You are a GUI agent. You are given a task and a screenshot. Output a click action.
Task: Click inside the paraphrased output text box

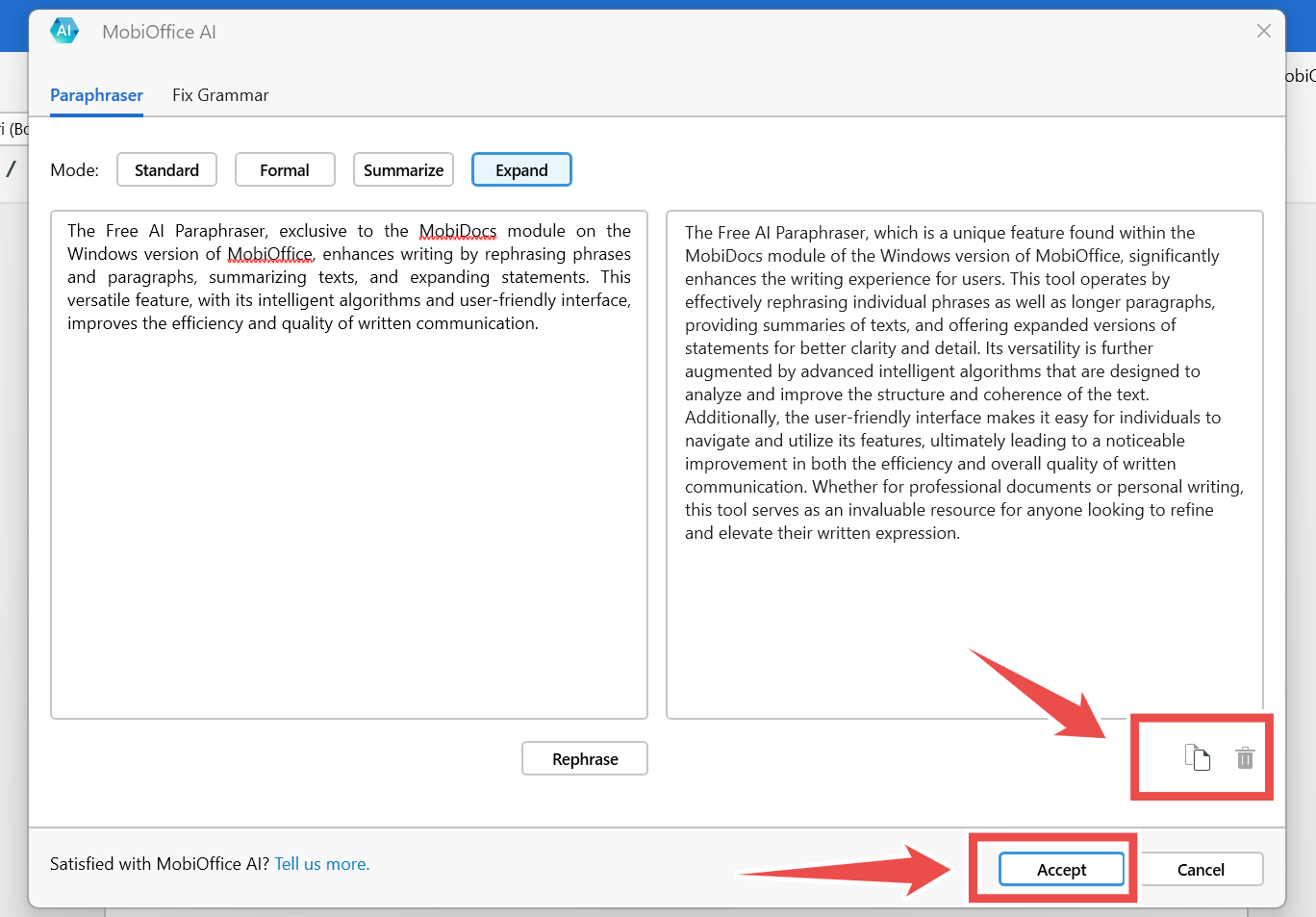click(964, 465)
